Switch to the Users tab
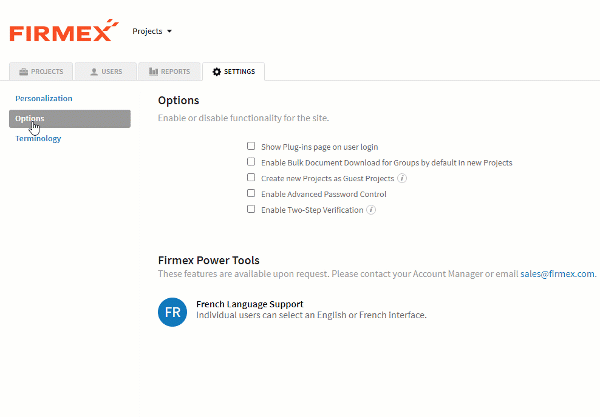Screen dimensions: 600x417 point(106,72)
